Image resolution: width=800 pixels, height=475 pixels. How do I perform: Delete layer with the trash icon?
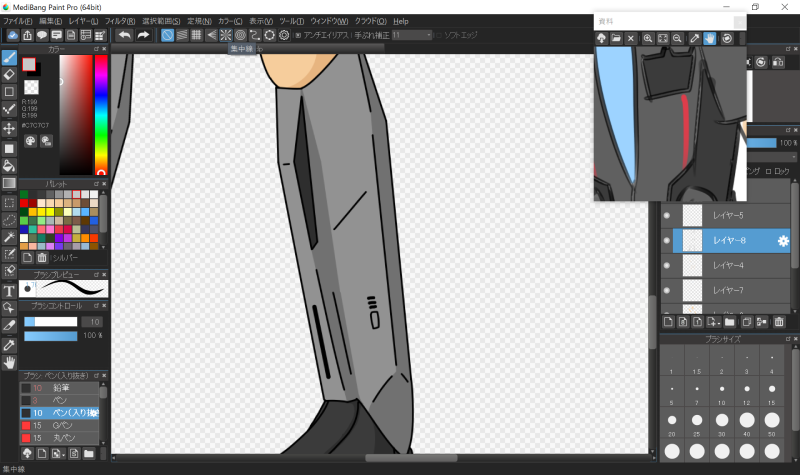(x=779, y=321)
